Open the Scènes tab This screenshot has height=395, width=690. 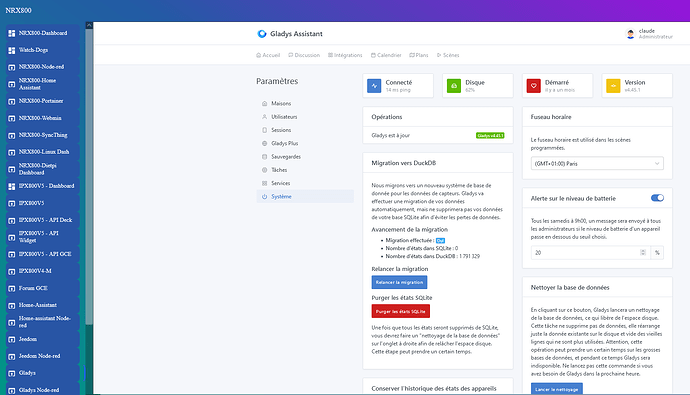click(448, 55)
